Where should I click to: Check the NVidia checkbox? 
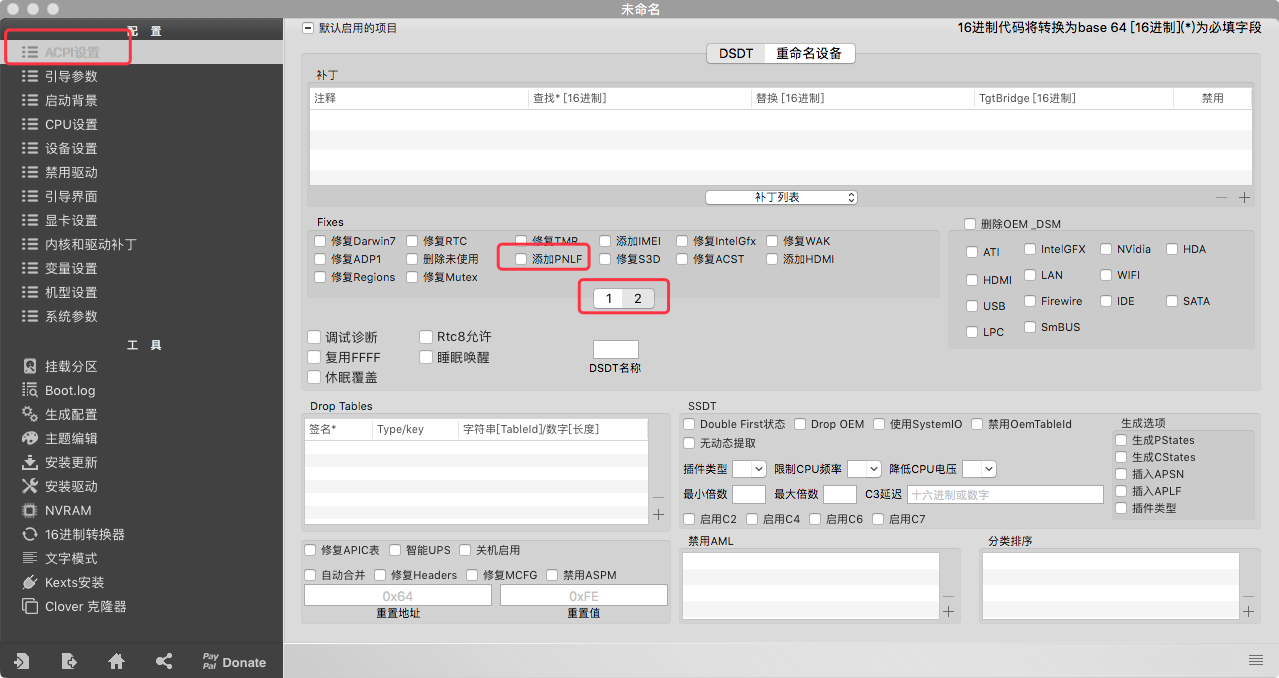click(1106, 249)
